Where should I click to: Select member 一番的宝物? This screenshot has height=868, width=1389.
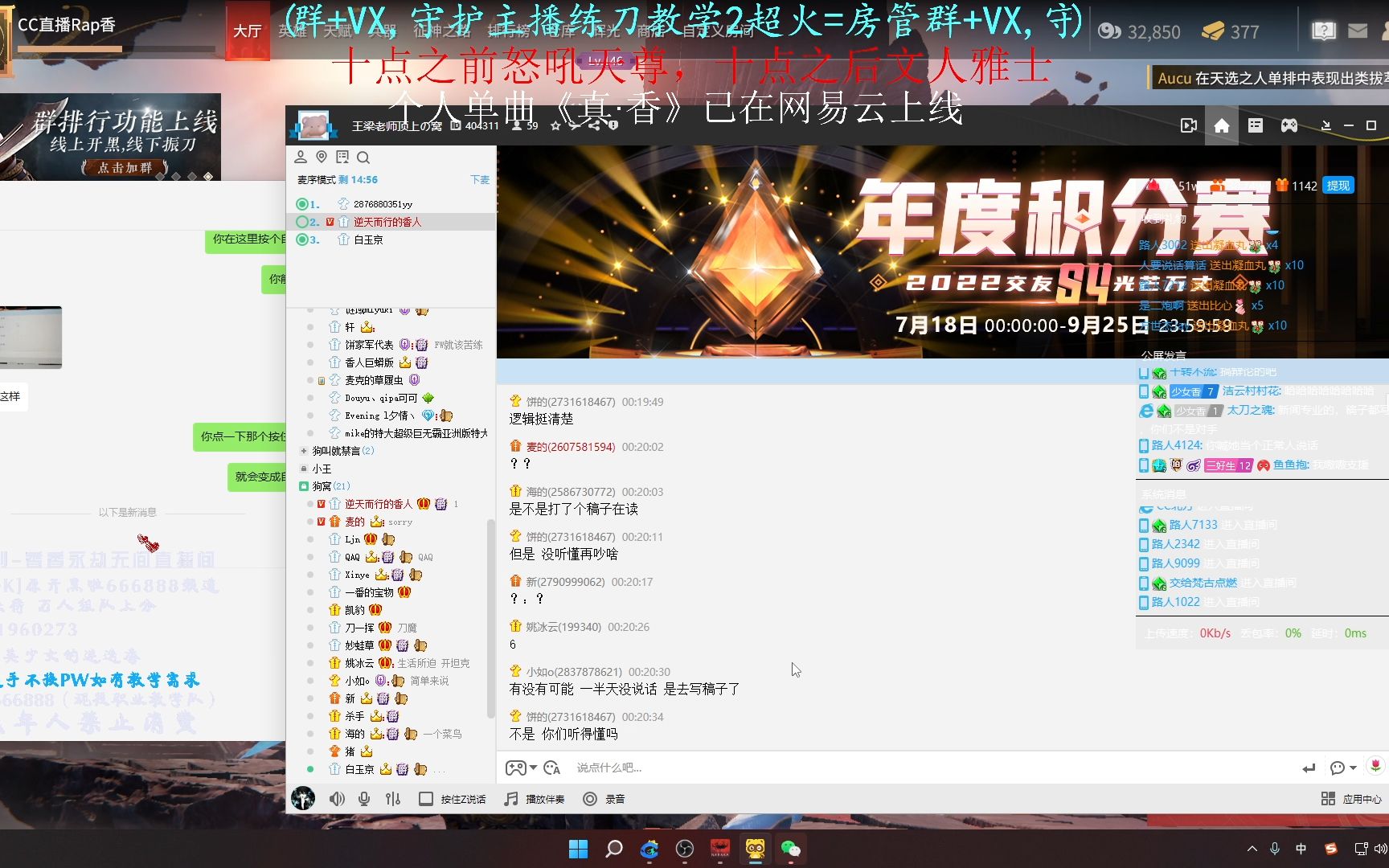(x=369, y=592)
